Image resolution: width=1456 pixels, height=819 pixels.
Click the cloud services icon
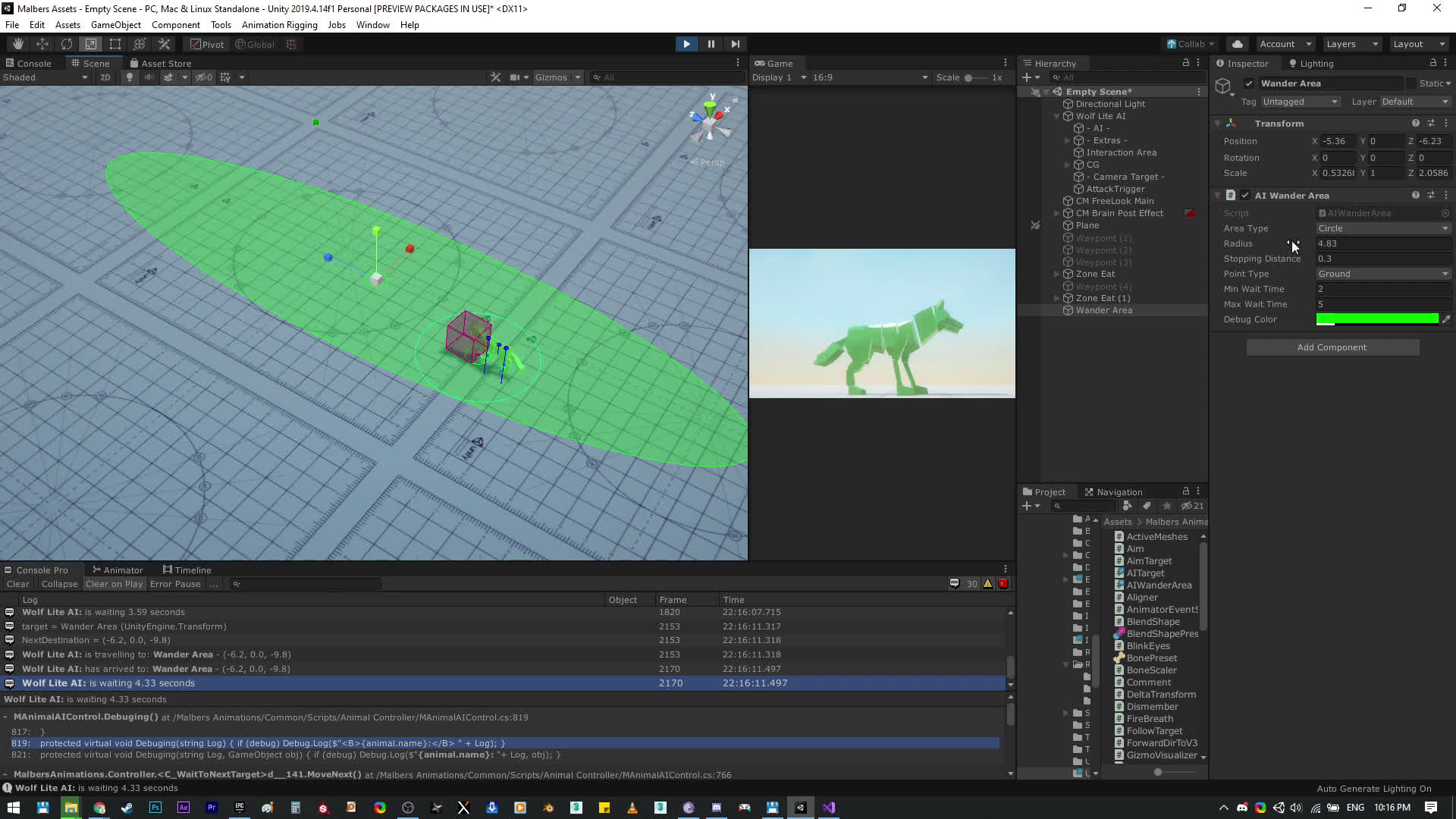coord(1238,44)
